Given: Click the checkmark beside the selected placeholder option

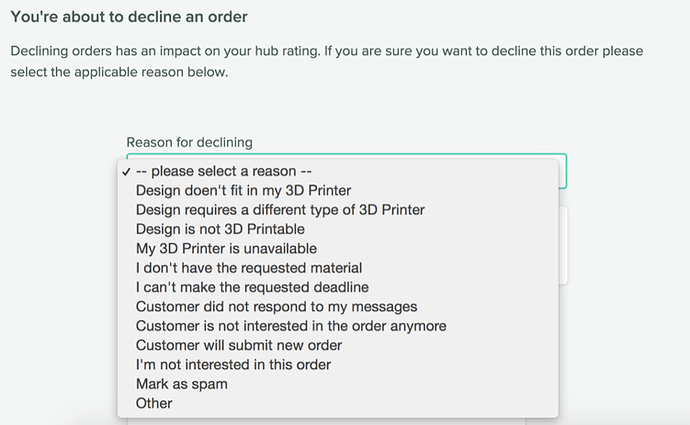Looking at the screenshot, I should click(x=126, y=172).
